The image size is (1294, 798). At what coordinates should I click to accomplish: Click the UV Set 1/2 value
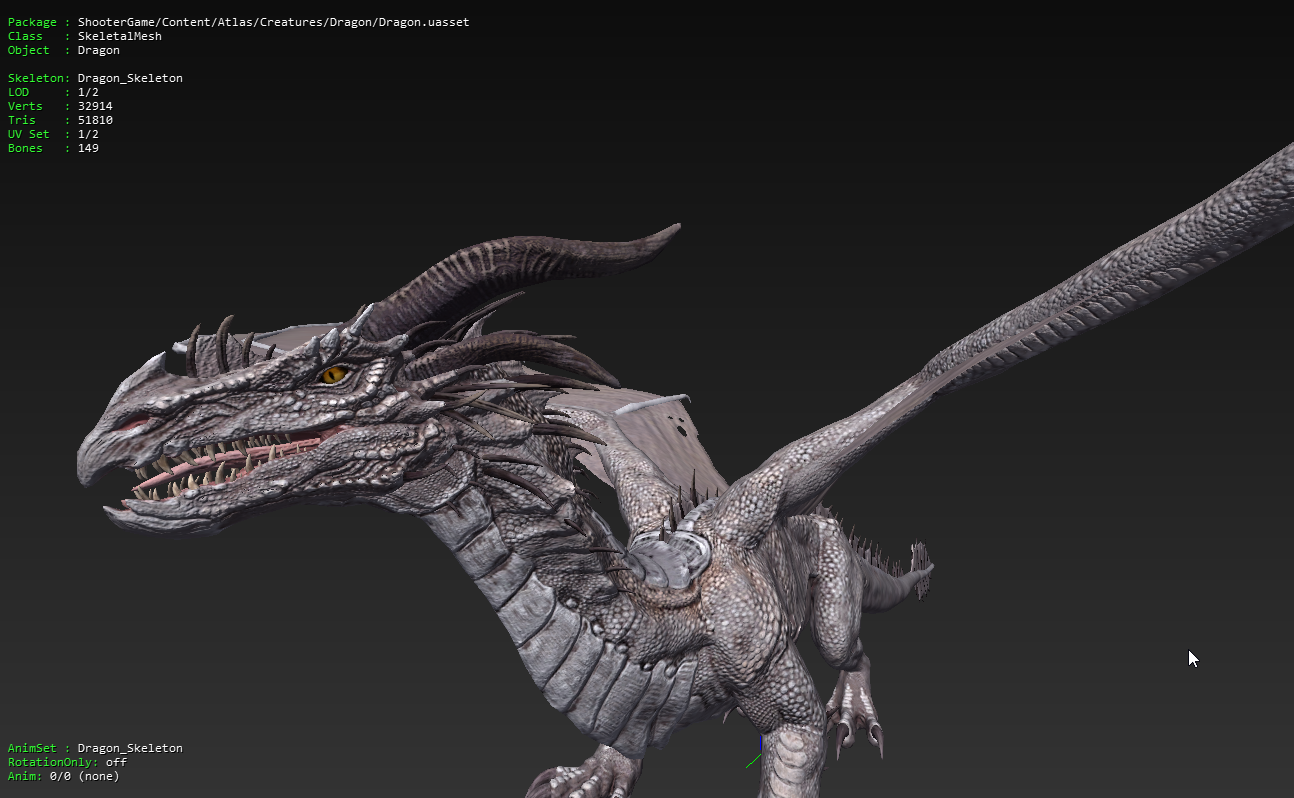tap(88, 134)
